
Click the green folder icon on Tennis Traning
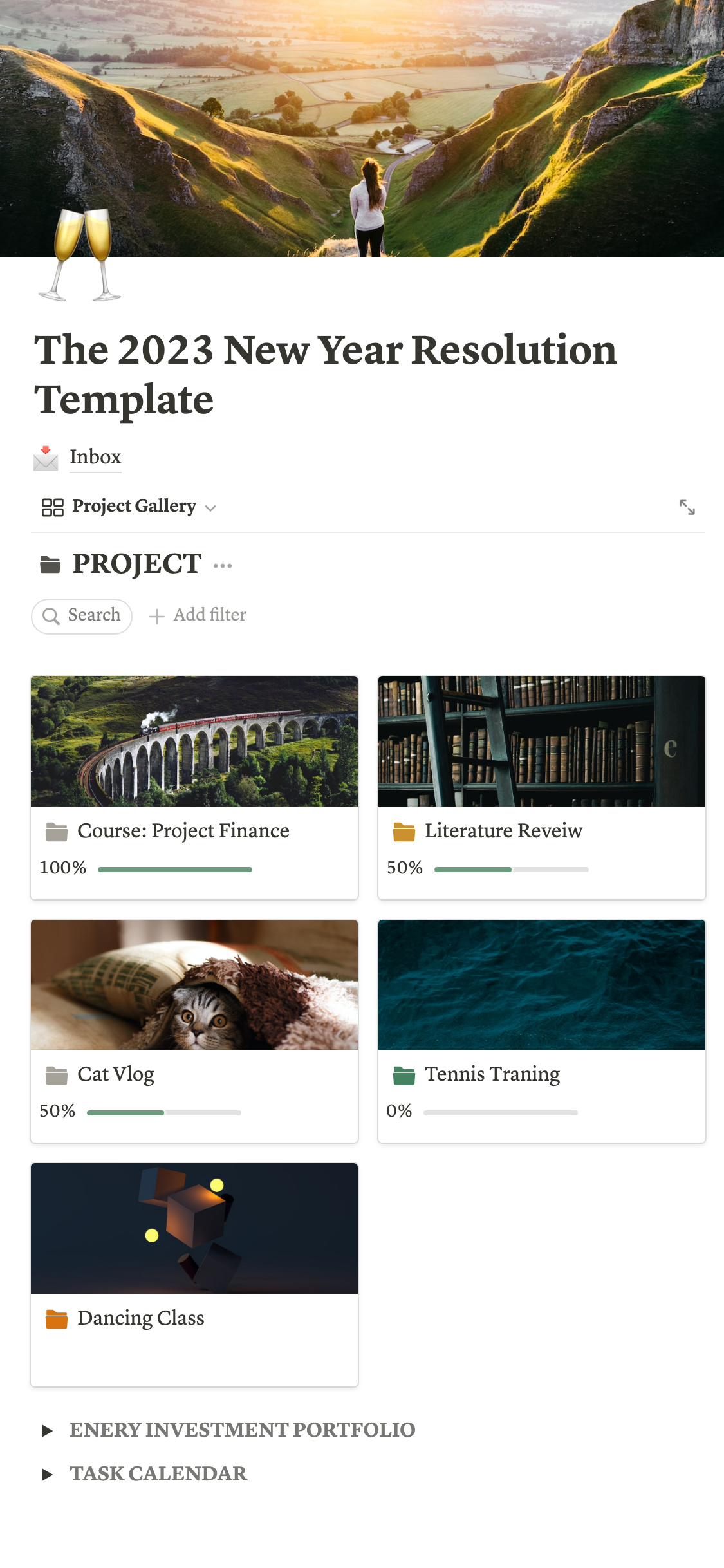(404, 1075)
